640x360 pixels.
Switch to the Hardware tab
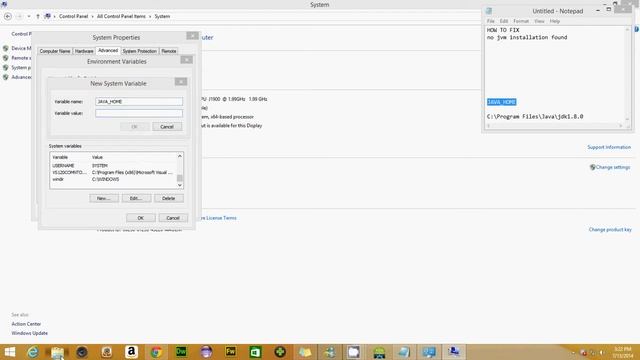pos(84,51)
